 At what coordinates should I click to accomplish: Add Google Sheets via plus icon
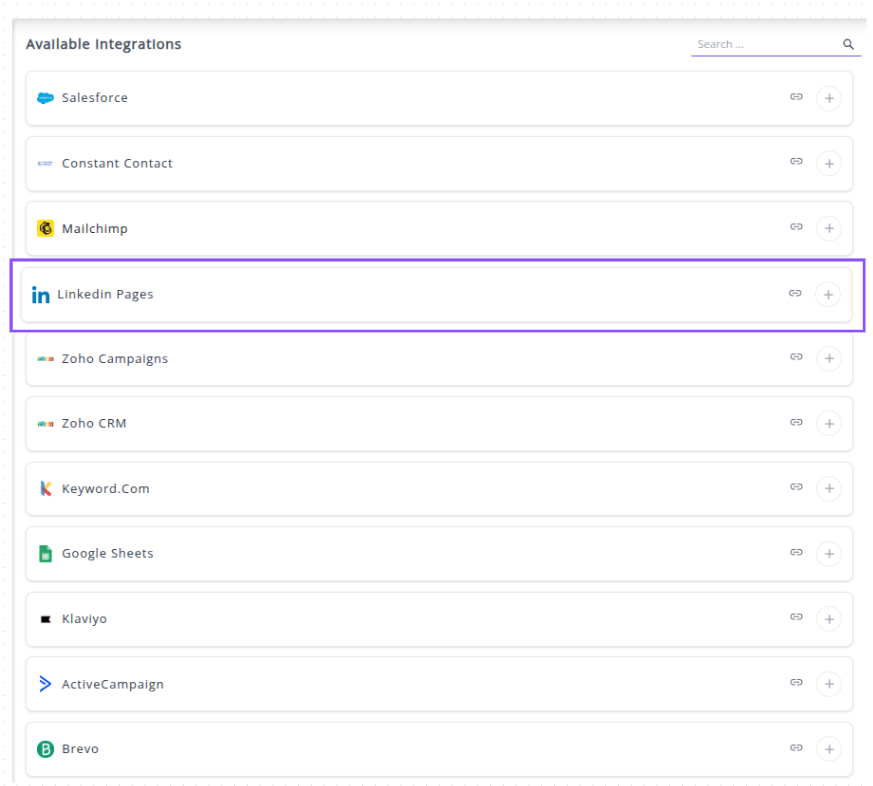[828, 554]
